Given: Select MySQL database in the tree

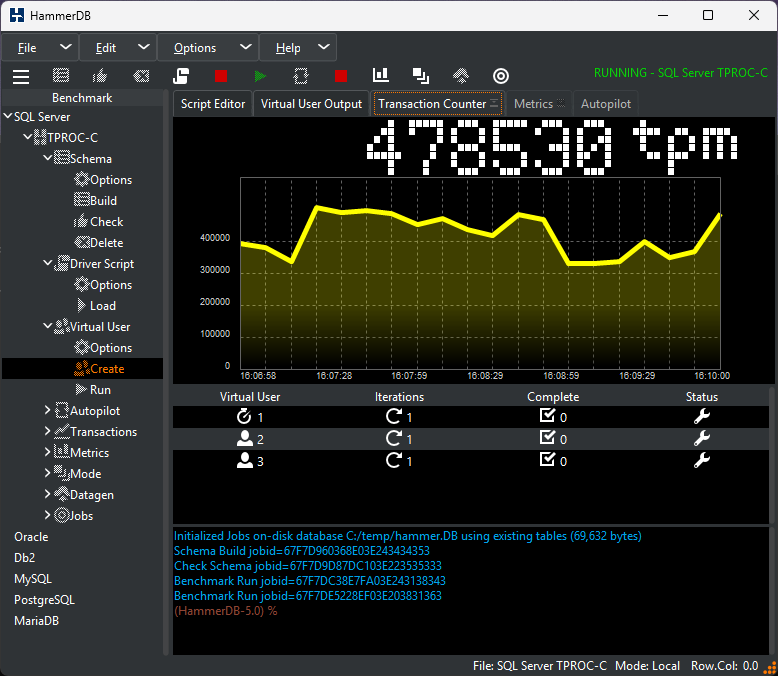Looking at the screenshot, I should pyautogui.click(x=33, y=579).
